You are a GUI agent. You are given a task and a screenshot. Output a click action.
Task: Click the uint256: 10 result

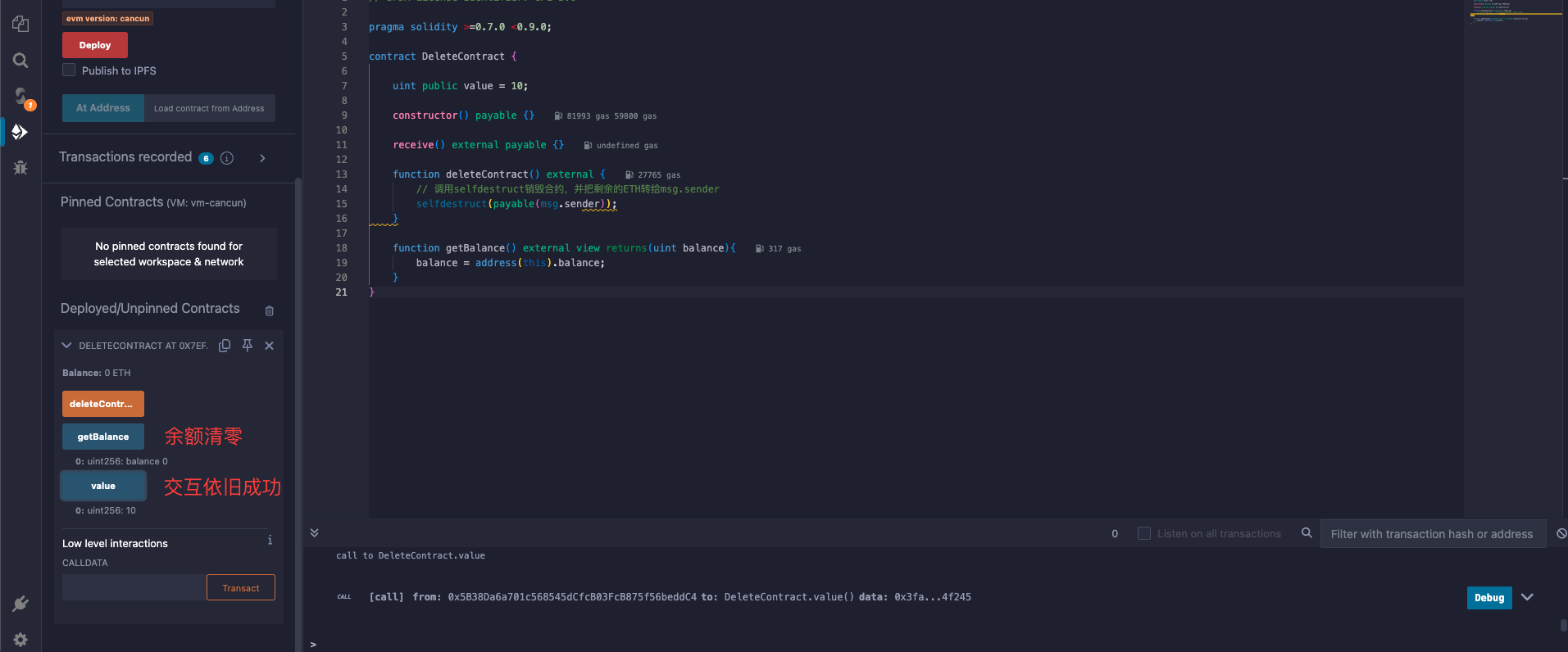(x=106, y=510)
